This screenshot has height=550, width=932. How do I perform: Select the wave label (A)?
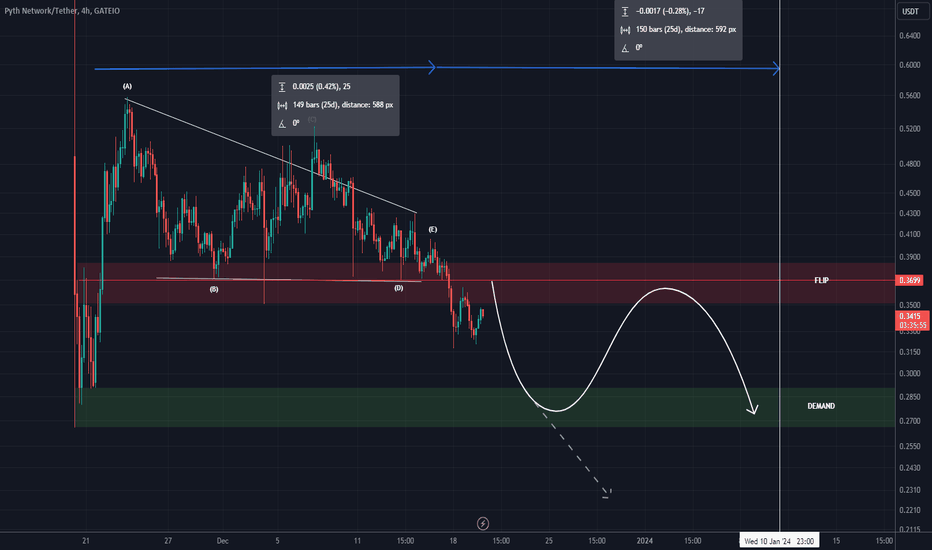pyautogui.click(x=127, y=86)
